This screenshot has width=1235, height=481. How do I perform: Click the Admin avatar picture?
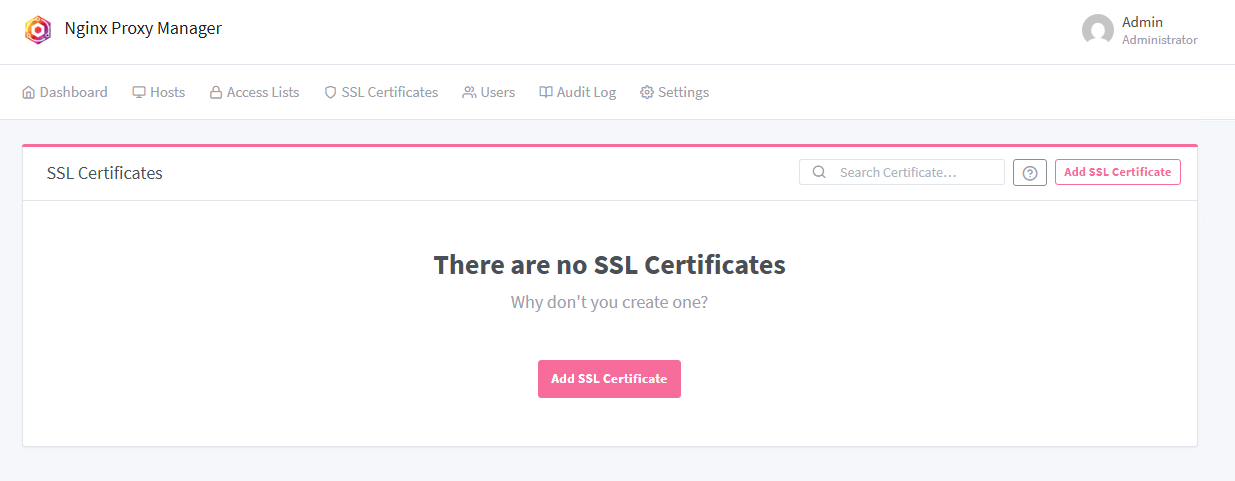coord(1097,30)
